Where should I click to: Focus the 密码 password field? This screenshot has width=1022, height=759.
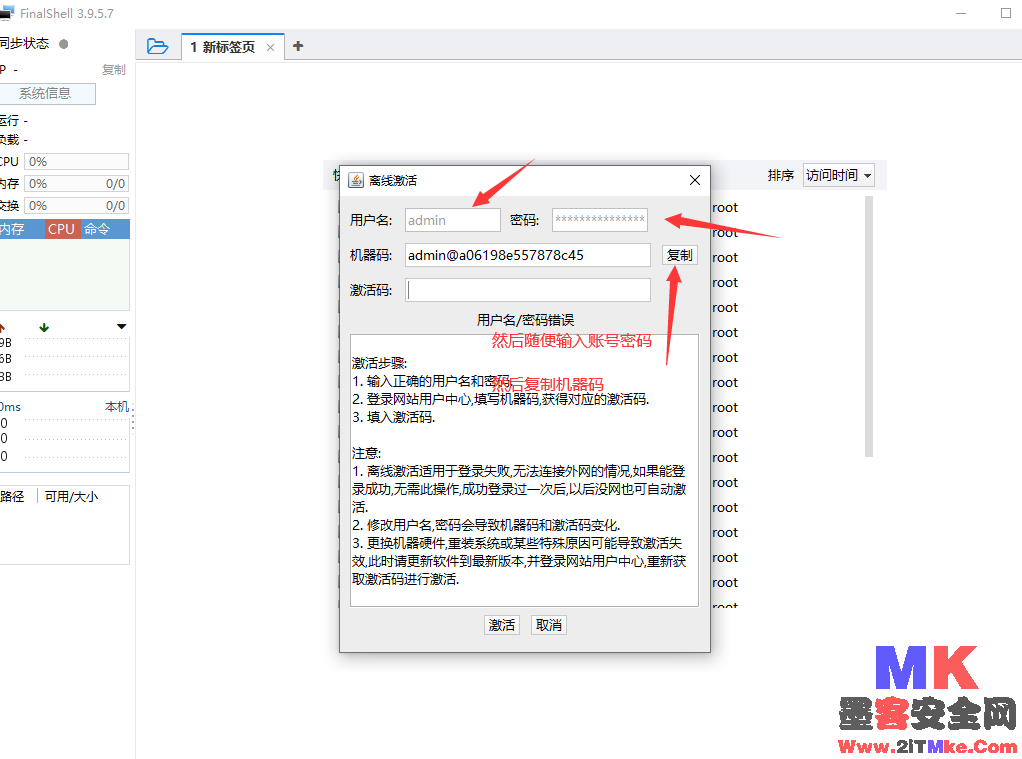[x=600, y=220]
